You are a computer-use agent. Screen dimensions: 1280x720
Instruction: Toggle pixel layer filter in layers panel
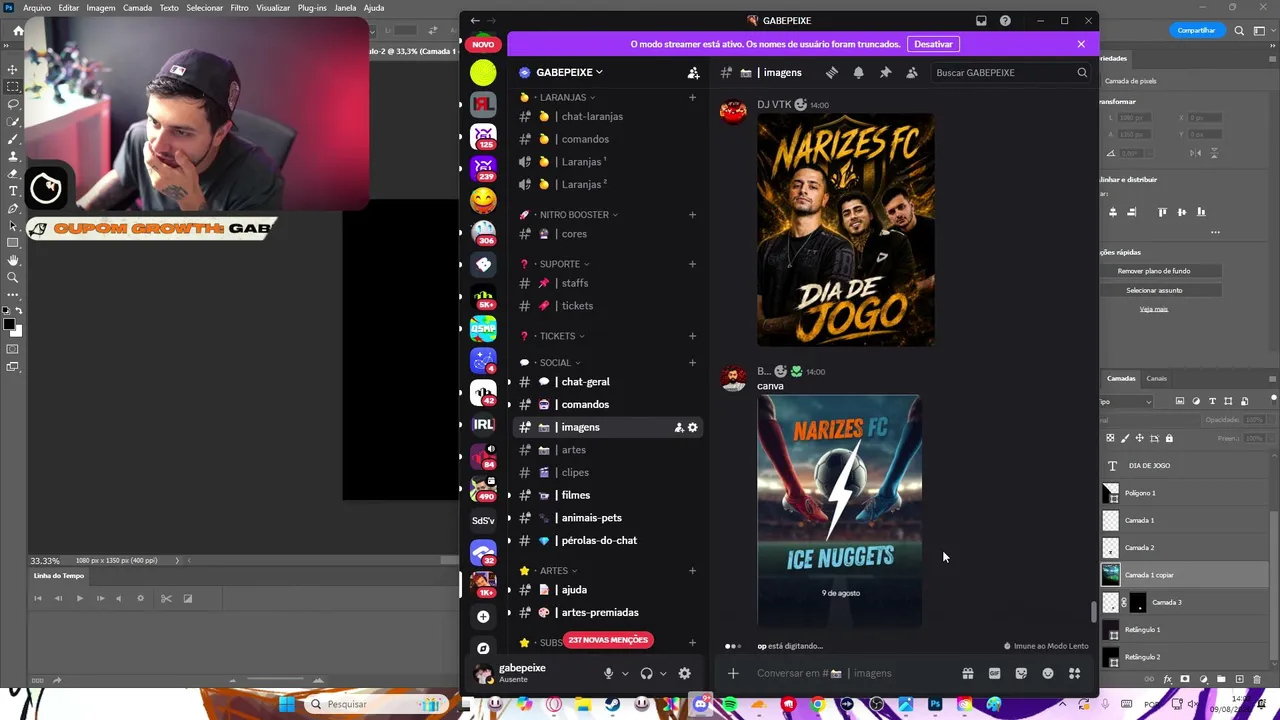1180,401
